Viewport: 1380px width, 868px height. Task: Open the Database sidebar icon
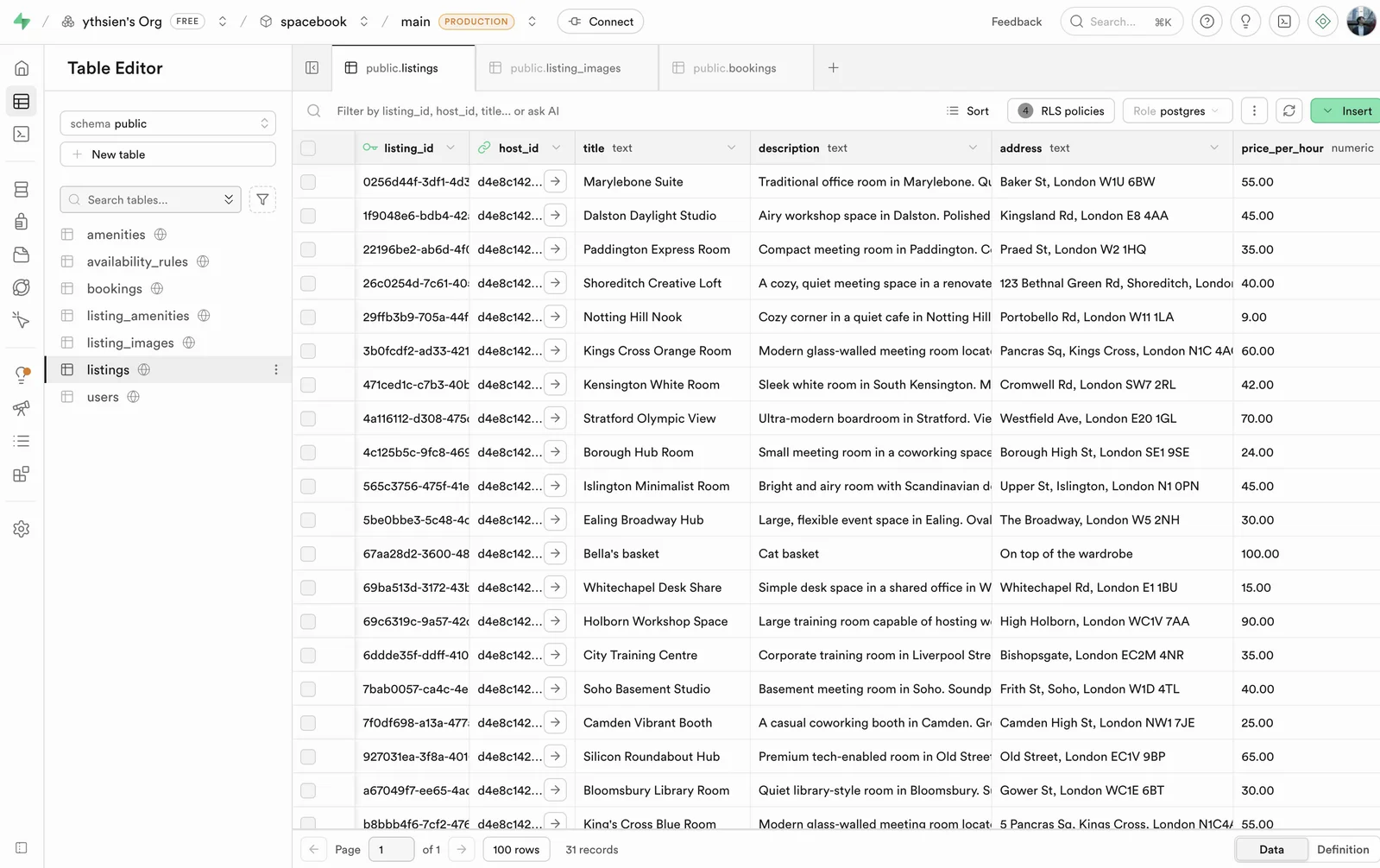[x=22, y=190]
